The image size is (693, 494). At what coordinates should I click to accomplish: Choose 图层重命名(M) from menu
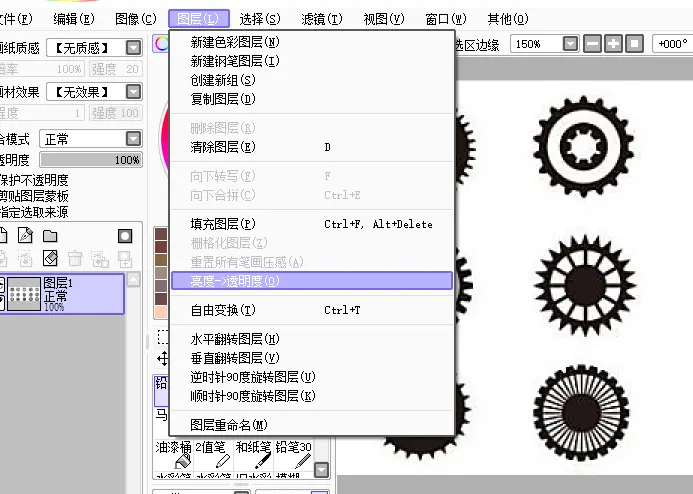click(312, 425)
